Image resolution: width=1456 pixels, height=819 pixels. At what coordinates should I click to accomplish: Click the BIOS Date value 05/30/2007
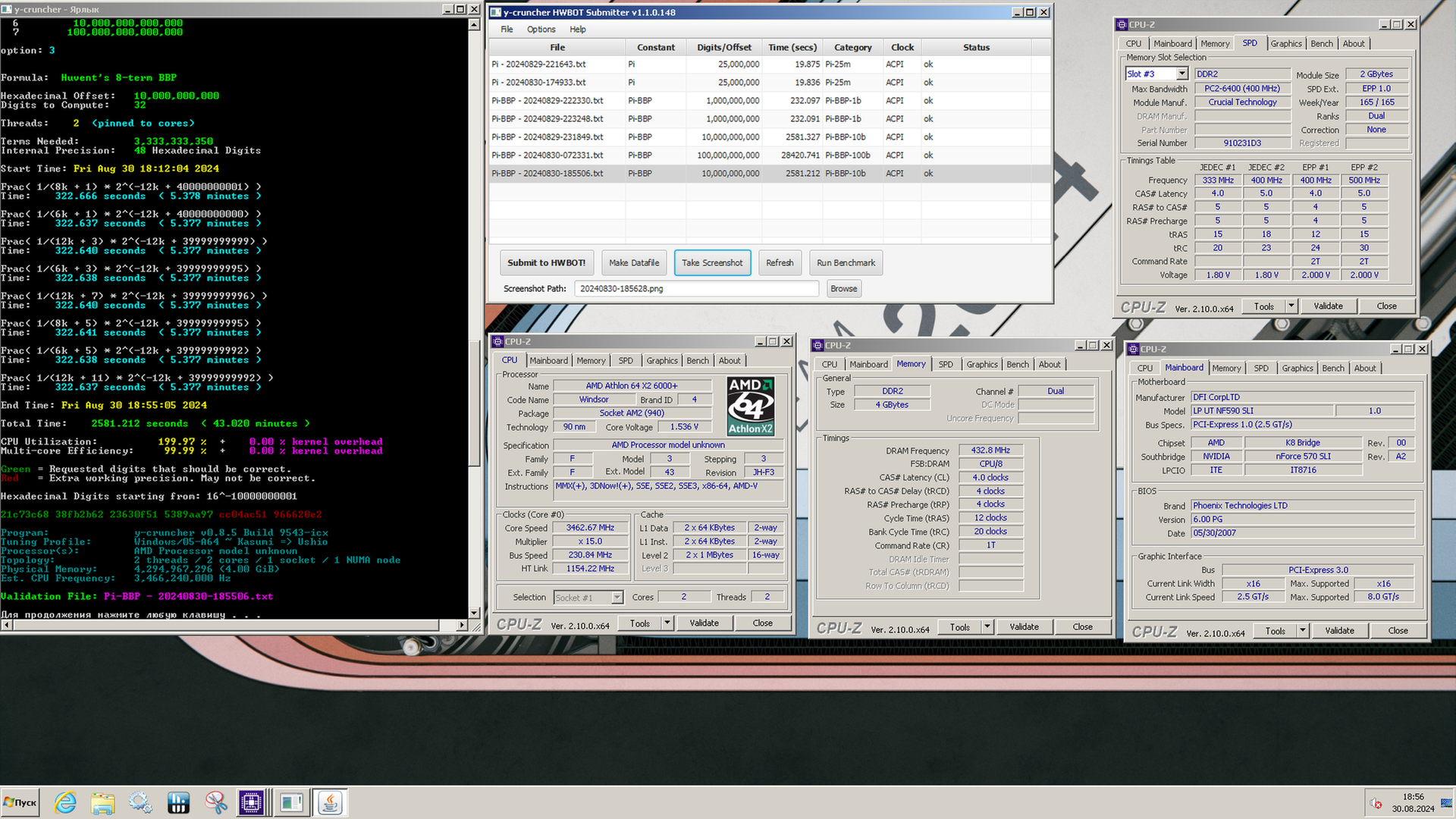tap(1302, 533)
